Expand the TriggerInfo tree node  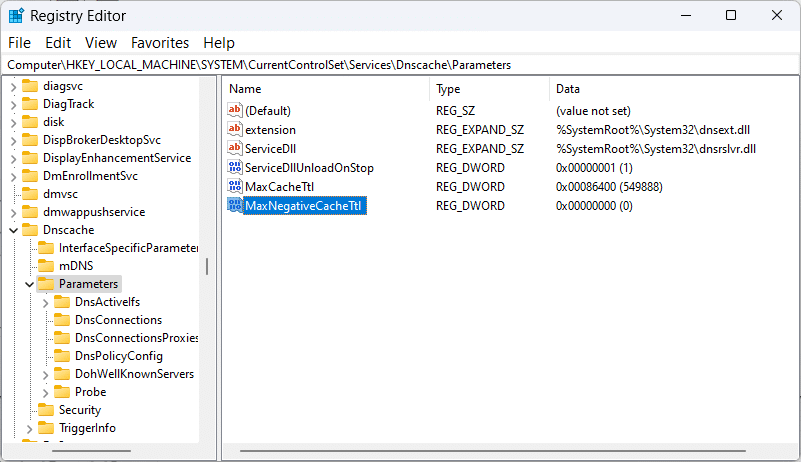[x=30, y=428]
